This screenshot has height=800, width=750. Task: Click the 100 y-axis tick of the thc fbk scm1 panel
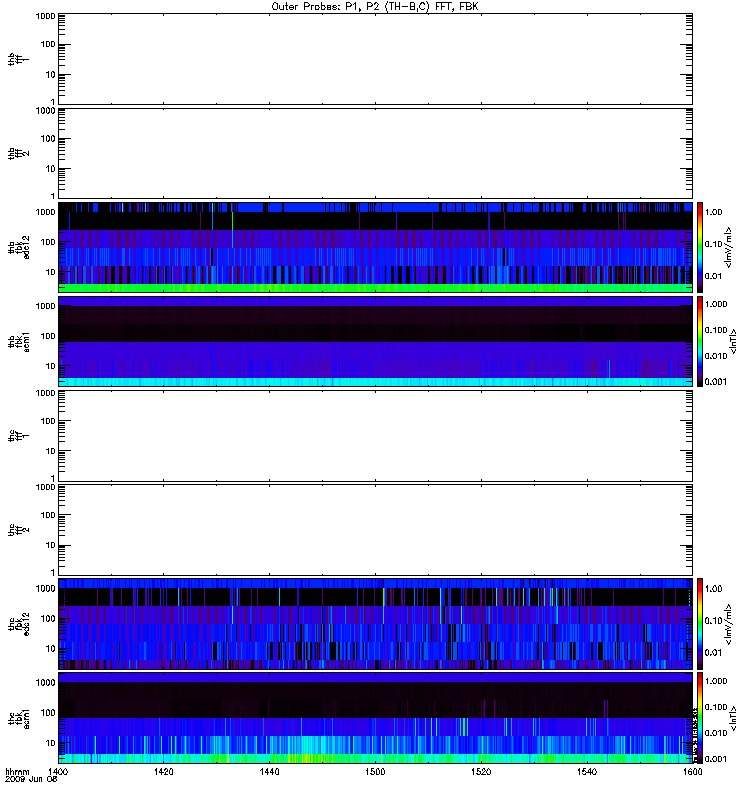coord(48,713)
